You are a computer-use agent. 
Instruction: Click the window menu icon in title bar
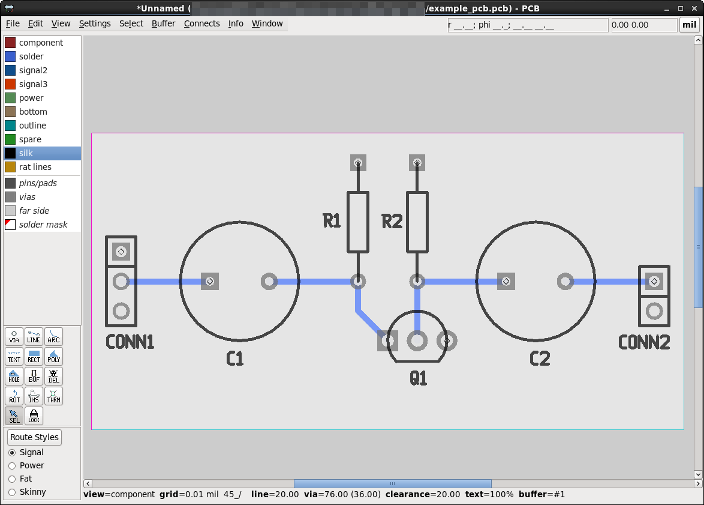[8, 8]
